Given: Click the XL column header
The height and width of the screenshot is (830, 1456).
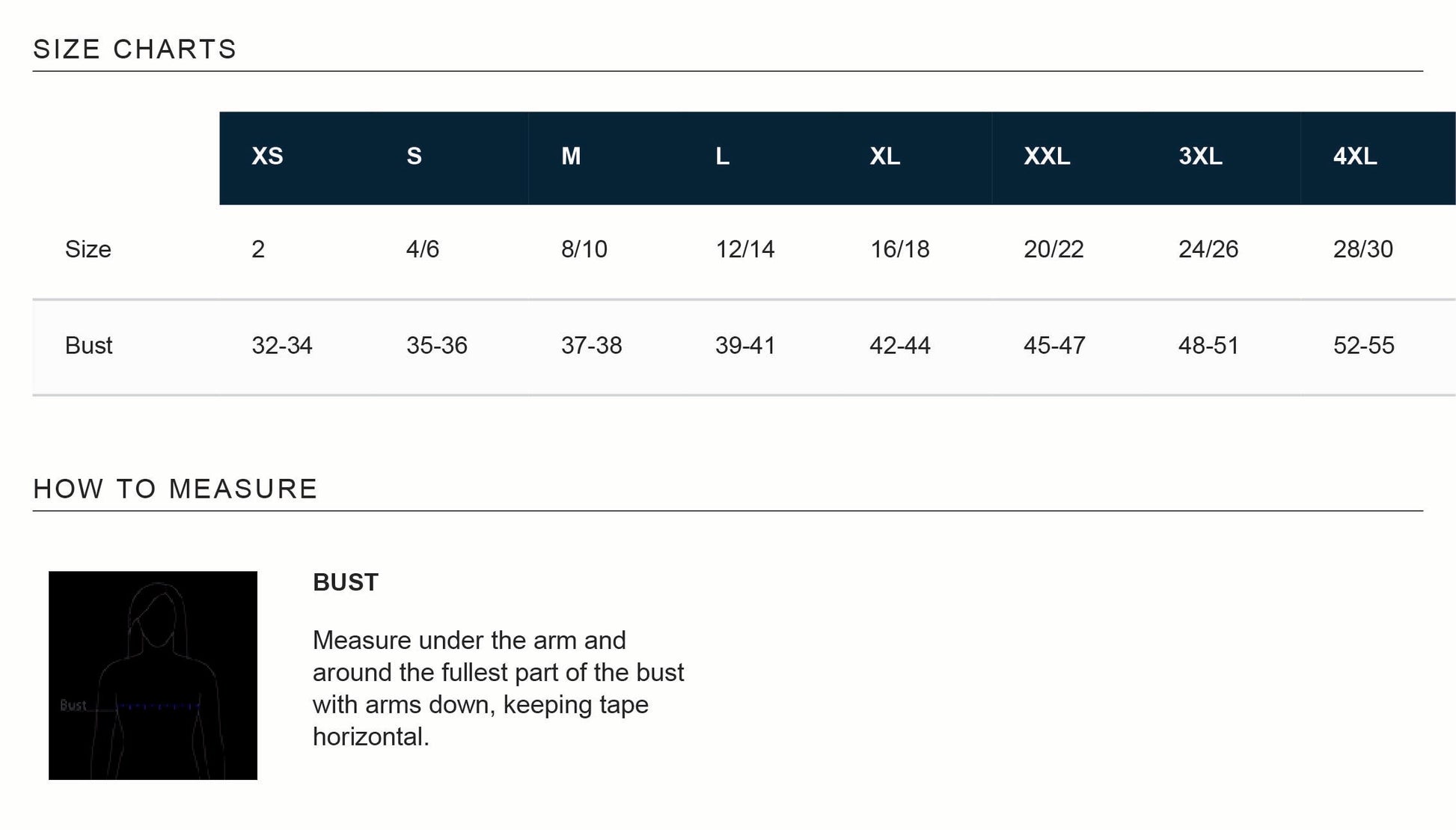Looking at the screenshot, I should pos(884,156).
